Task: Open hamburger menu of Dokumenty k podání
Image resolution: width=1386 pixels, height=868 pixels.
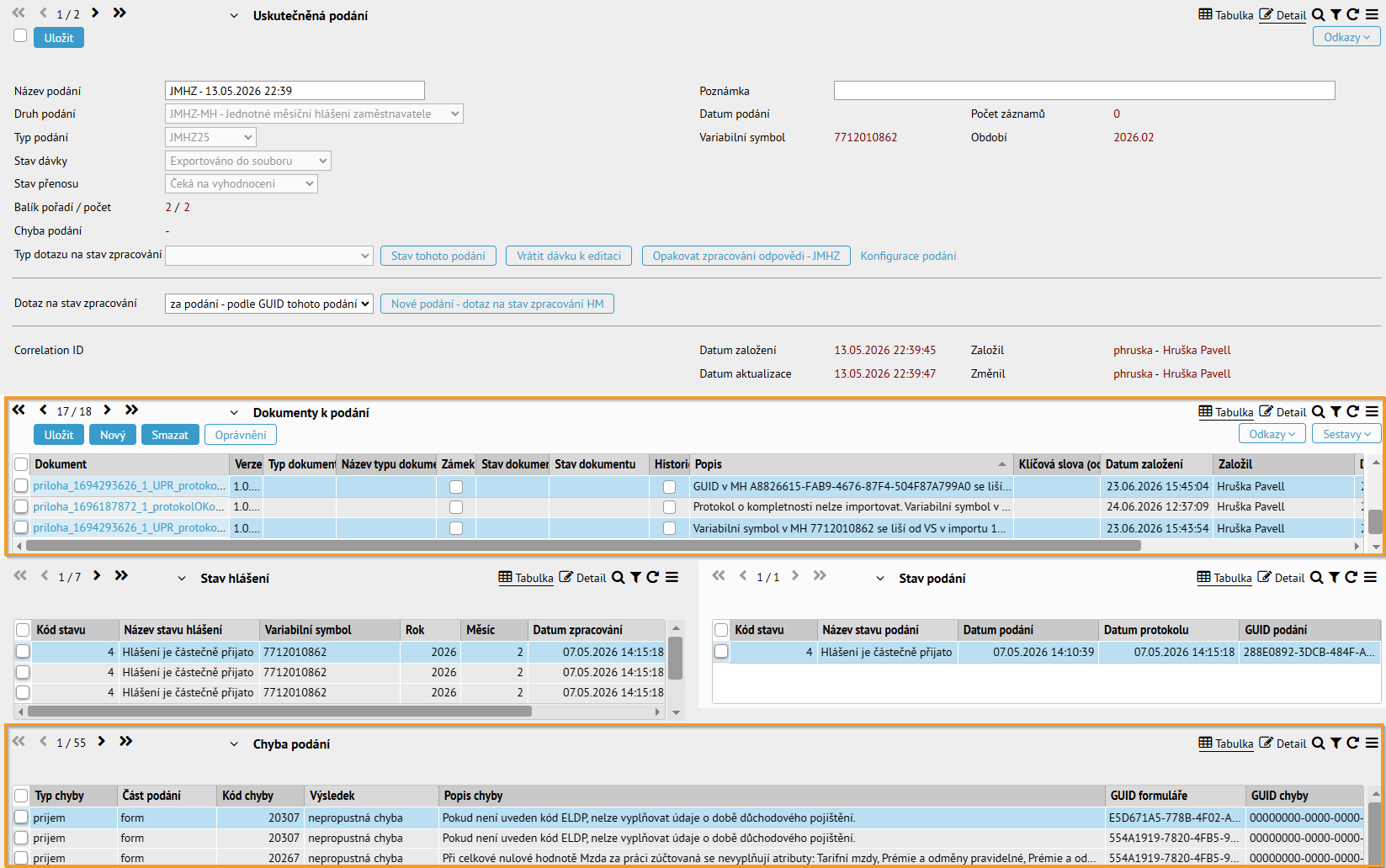Action: [x=1372, y=412]
